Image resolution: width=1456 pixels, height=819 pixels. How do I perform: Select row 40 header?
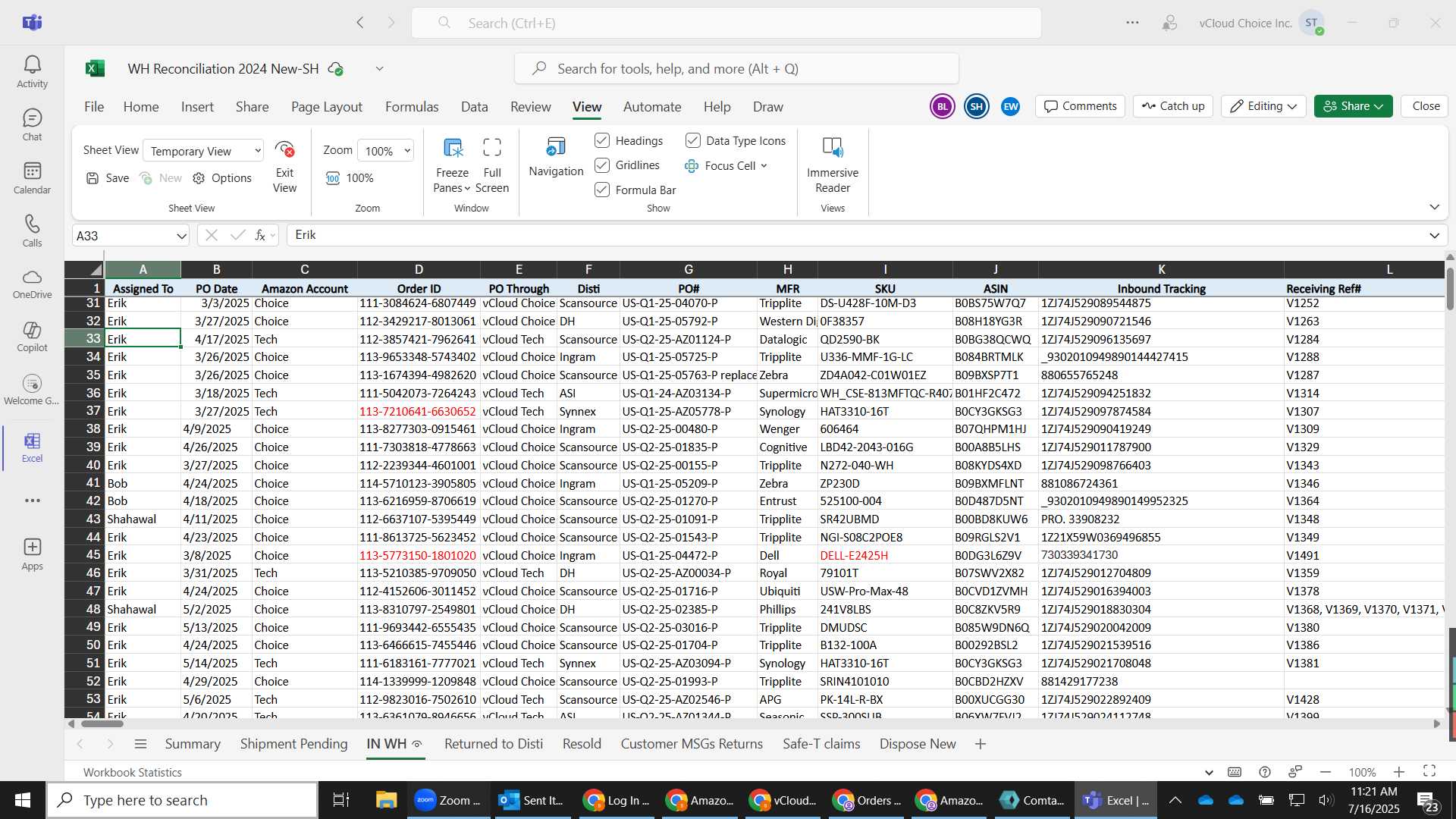point(85,465)
